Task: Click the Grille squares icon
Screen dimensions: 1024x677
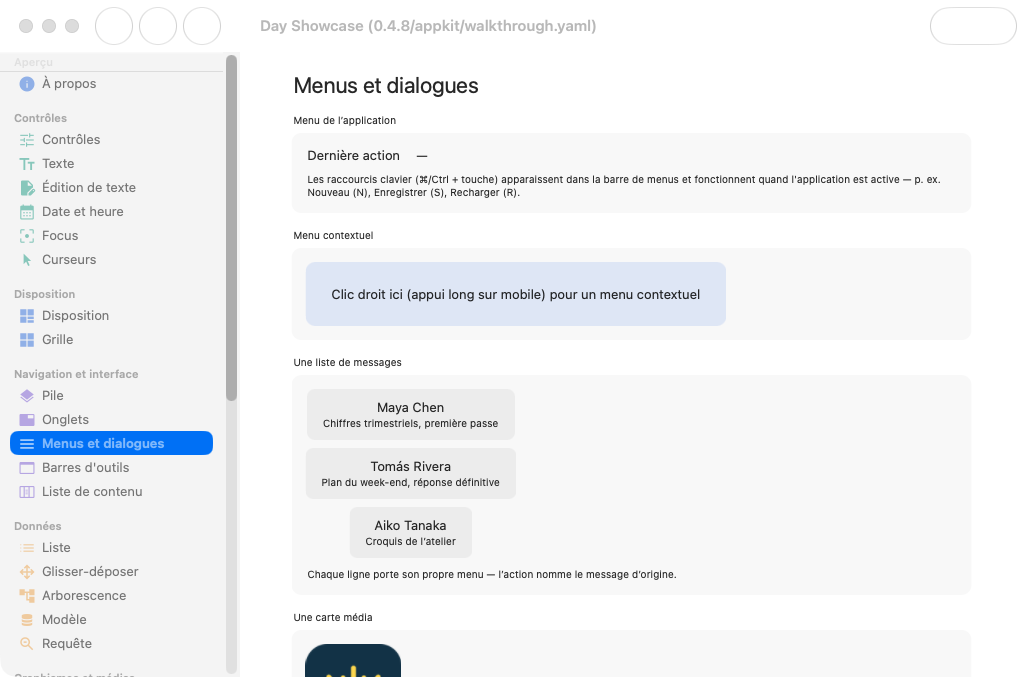Action: coord(27,340)
